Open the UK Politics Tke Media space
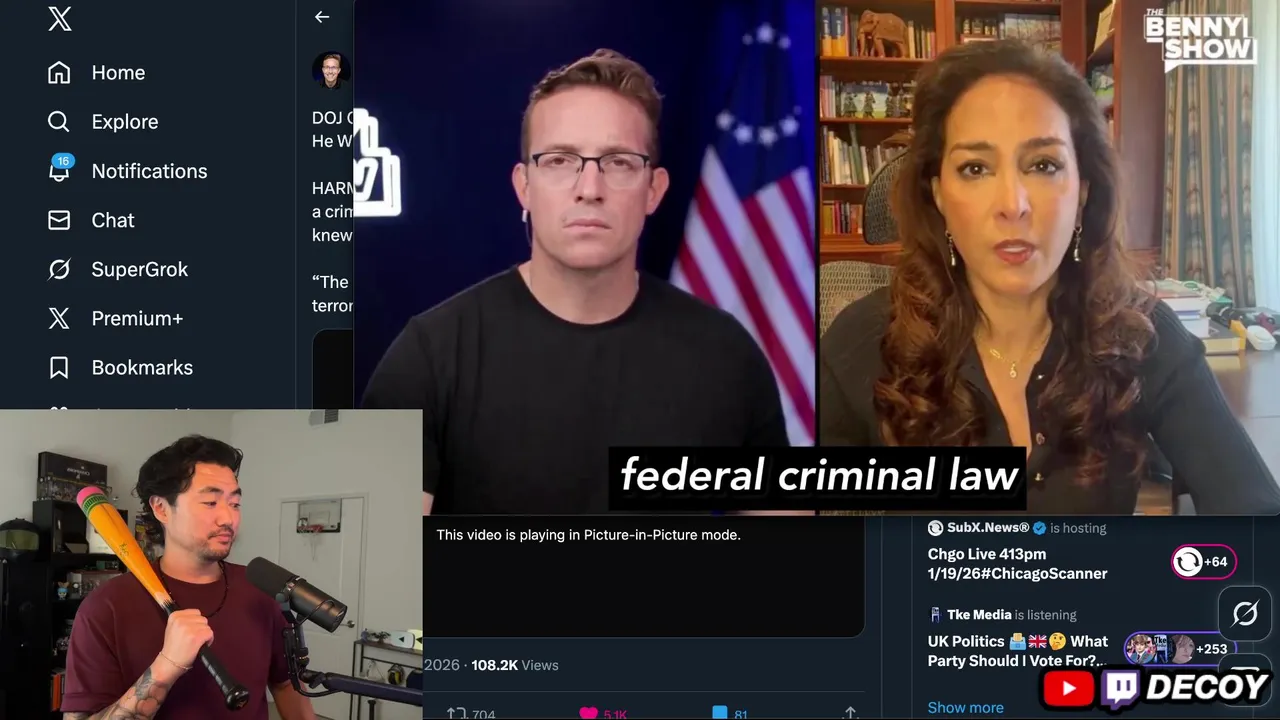This screenshot has width=1280, height=720. [1017, 651]
